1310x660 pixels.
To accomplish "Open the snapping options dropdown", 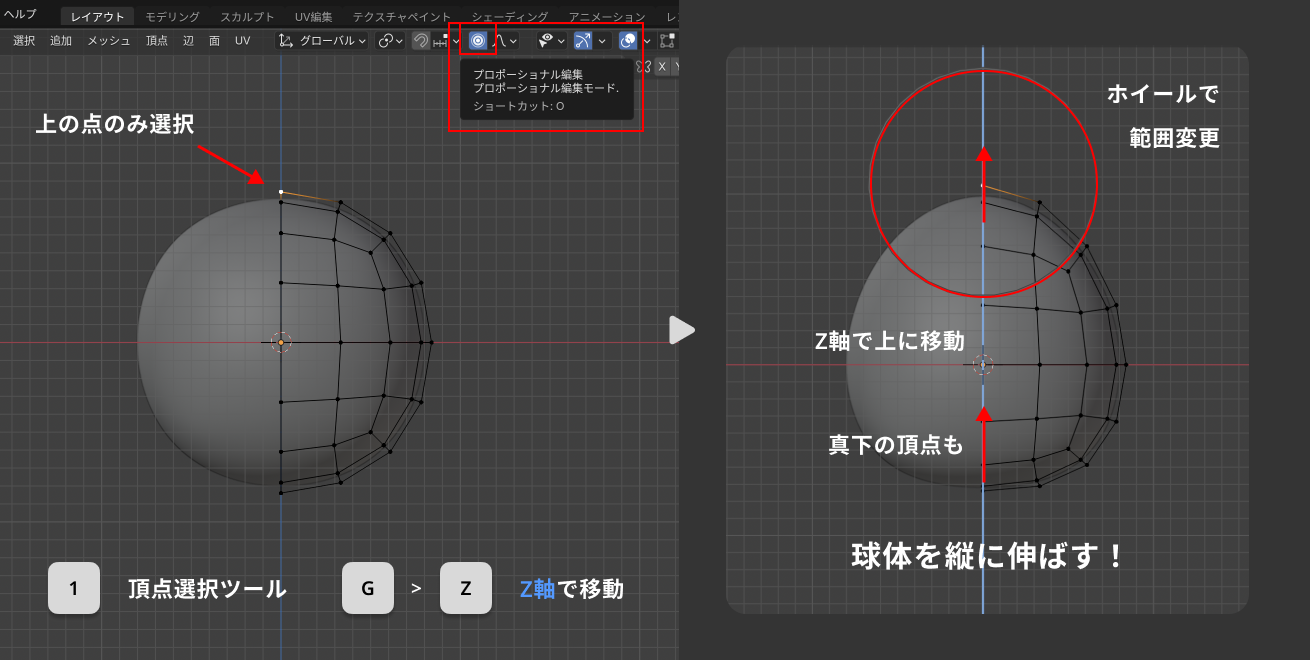I will click(446, 41).
